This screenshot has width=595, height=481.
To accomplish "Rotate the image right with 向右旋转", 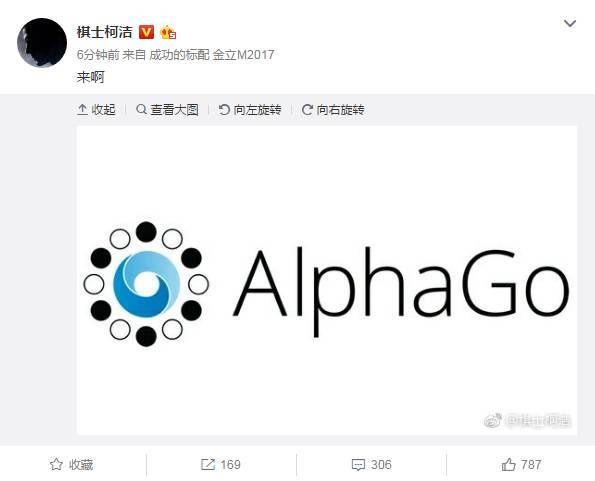I will [333, 110].
